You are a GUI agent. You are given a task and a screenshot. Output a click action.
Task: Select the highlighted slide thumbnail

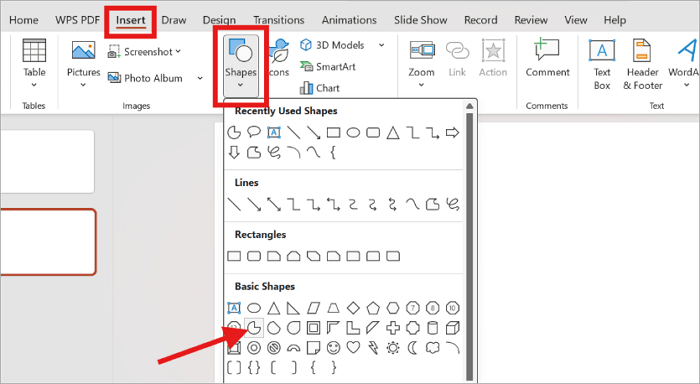point(48,242)
